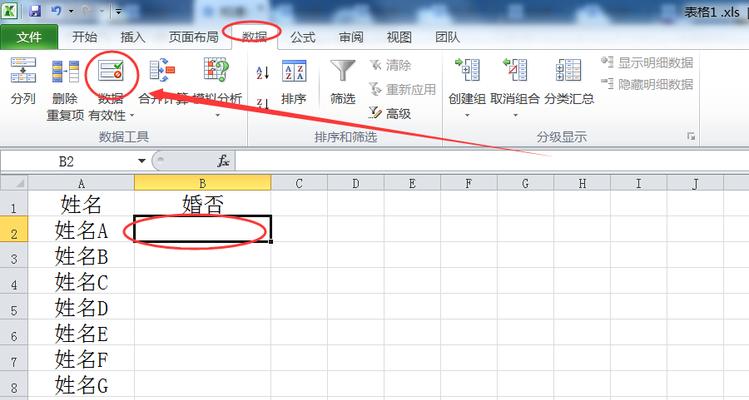The width and height of the screenshot is (749, 400).
Task: Expand the Group (创建组) dropdown arrow
Action: pos(467,116)
